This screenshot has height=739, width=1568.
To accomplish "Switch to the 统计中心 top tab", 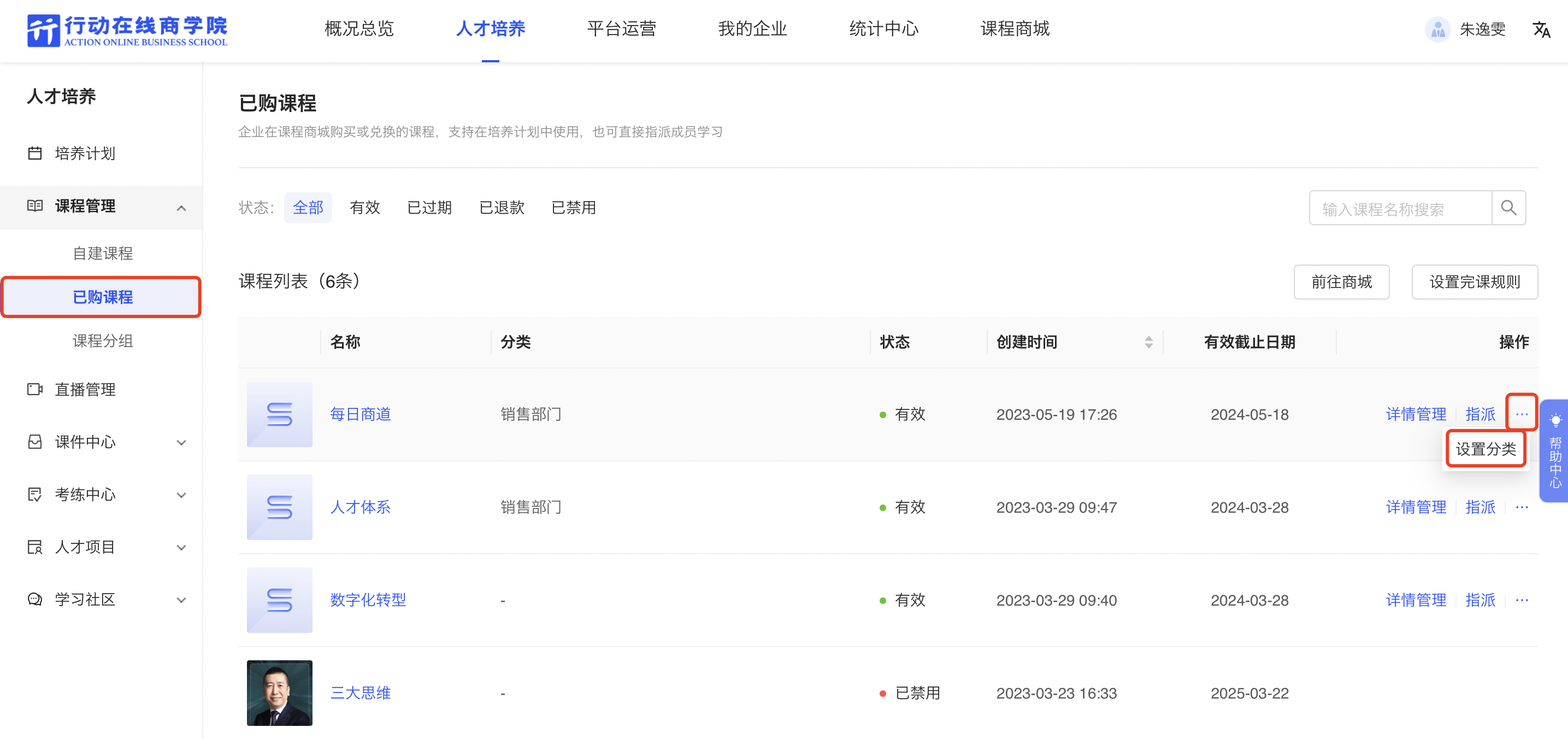I will tap(883, 29).
